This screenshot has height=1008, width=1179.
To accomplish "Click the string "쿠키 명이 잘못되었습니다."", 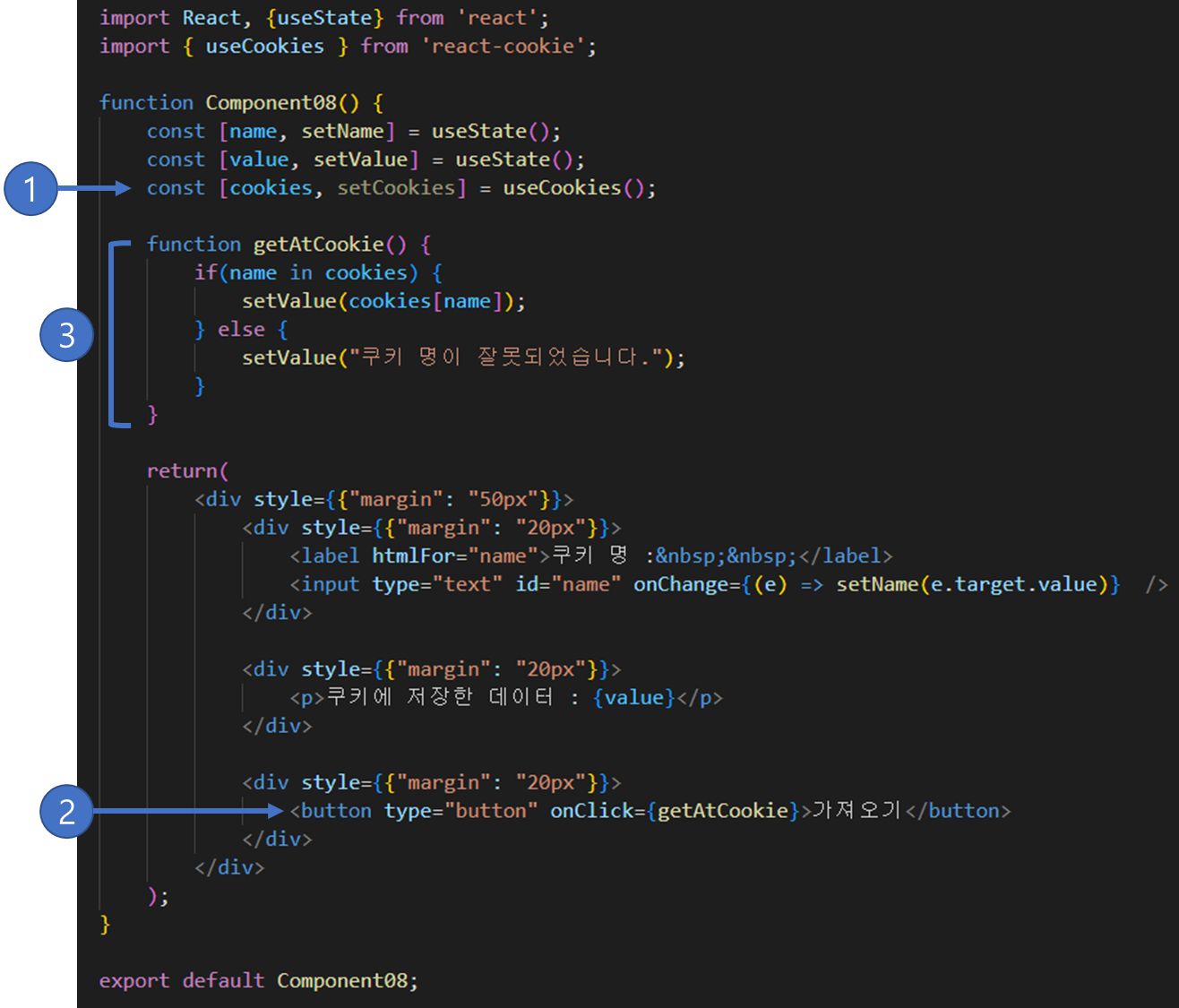I will (505, 358).
